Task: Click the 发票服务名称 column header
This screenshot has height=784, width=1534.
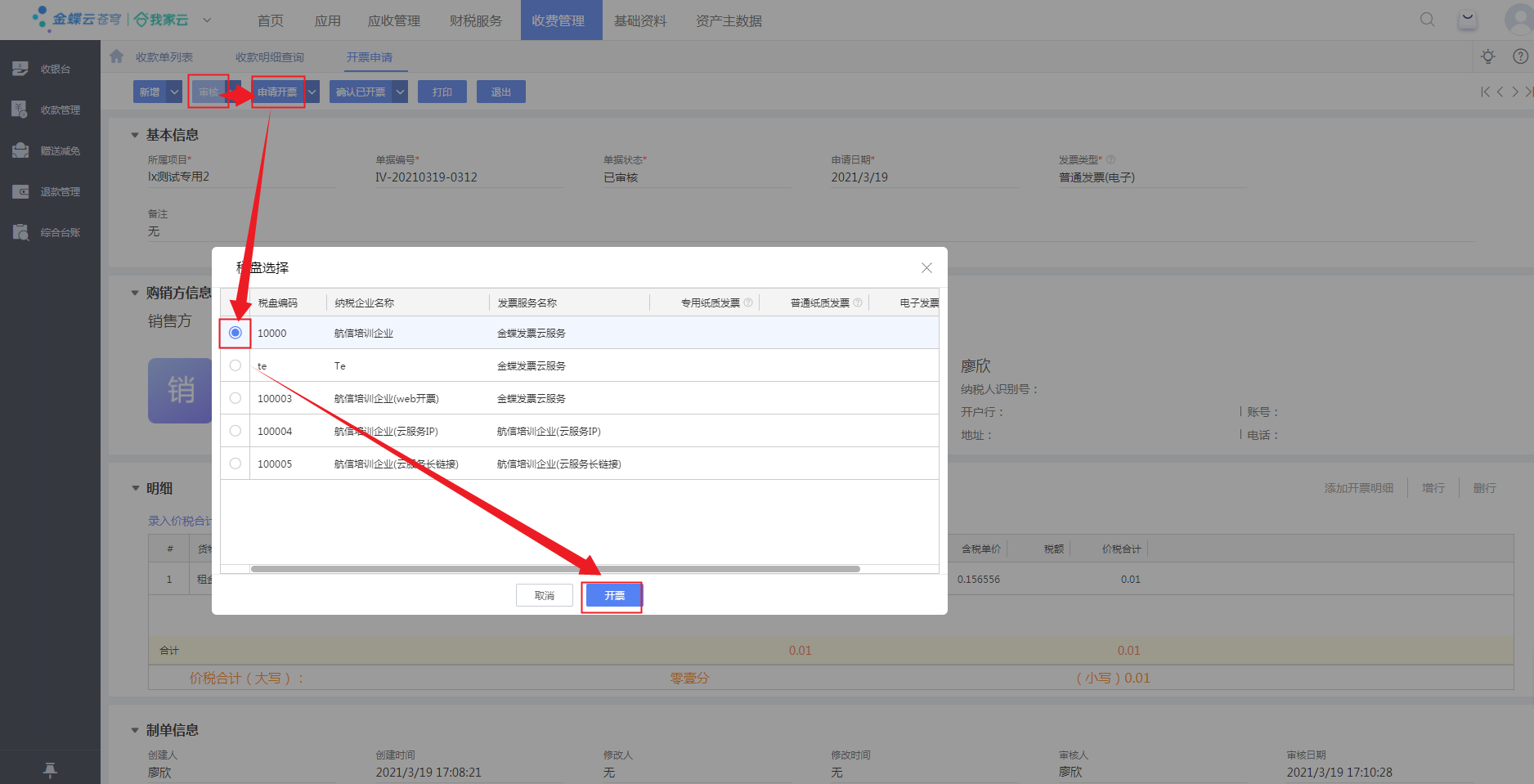Action: click(x=527, y=302)
